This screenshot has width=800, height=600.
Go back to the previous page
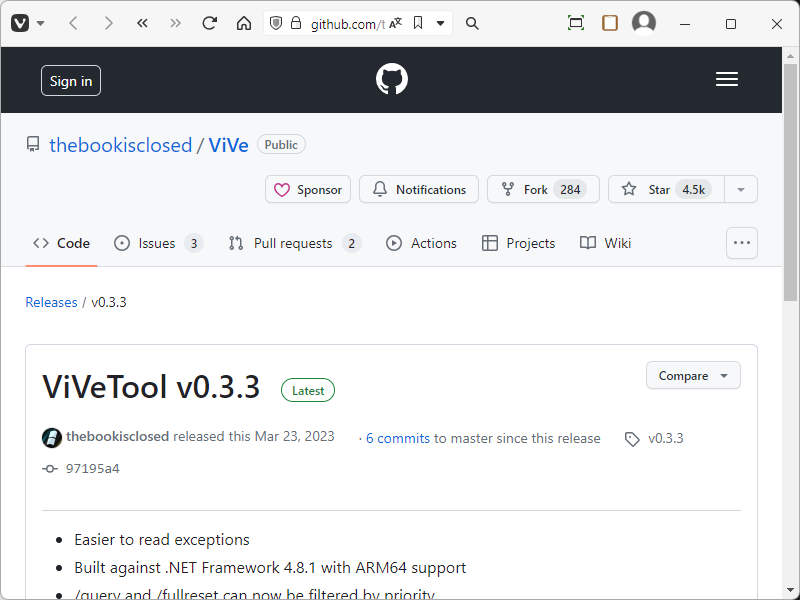coord(73,23)
